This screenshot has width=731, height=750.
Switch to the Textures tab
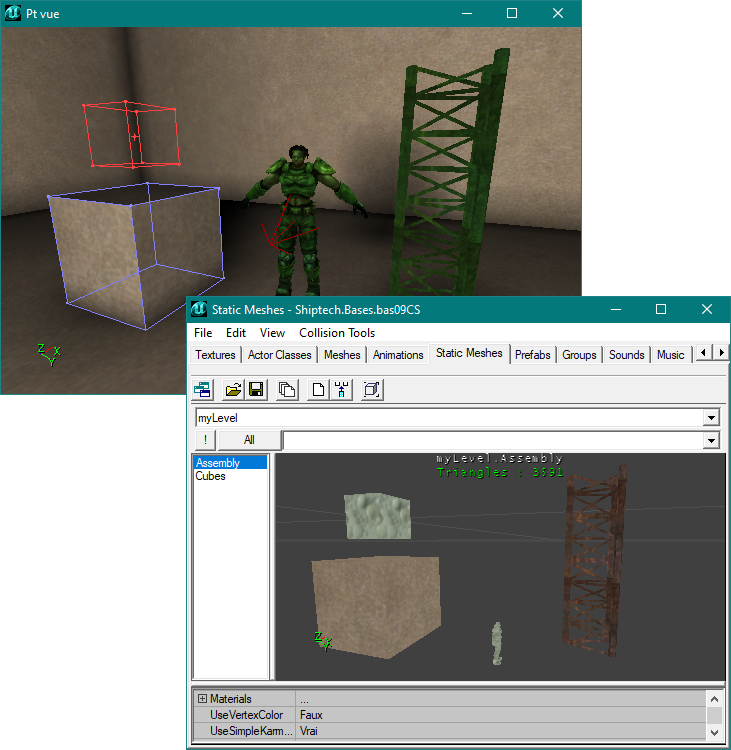(x=215, y=355)
